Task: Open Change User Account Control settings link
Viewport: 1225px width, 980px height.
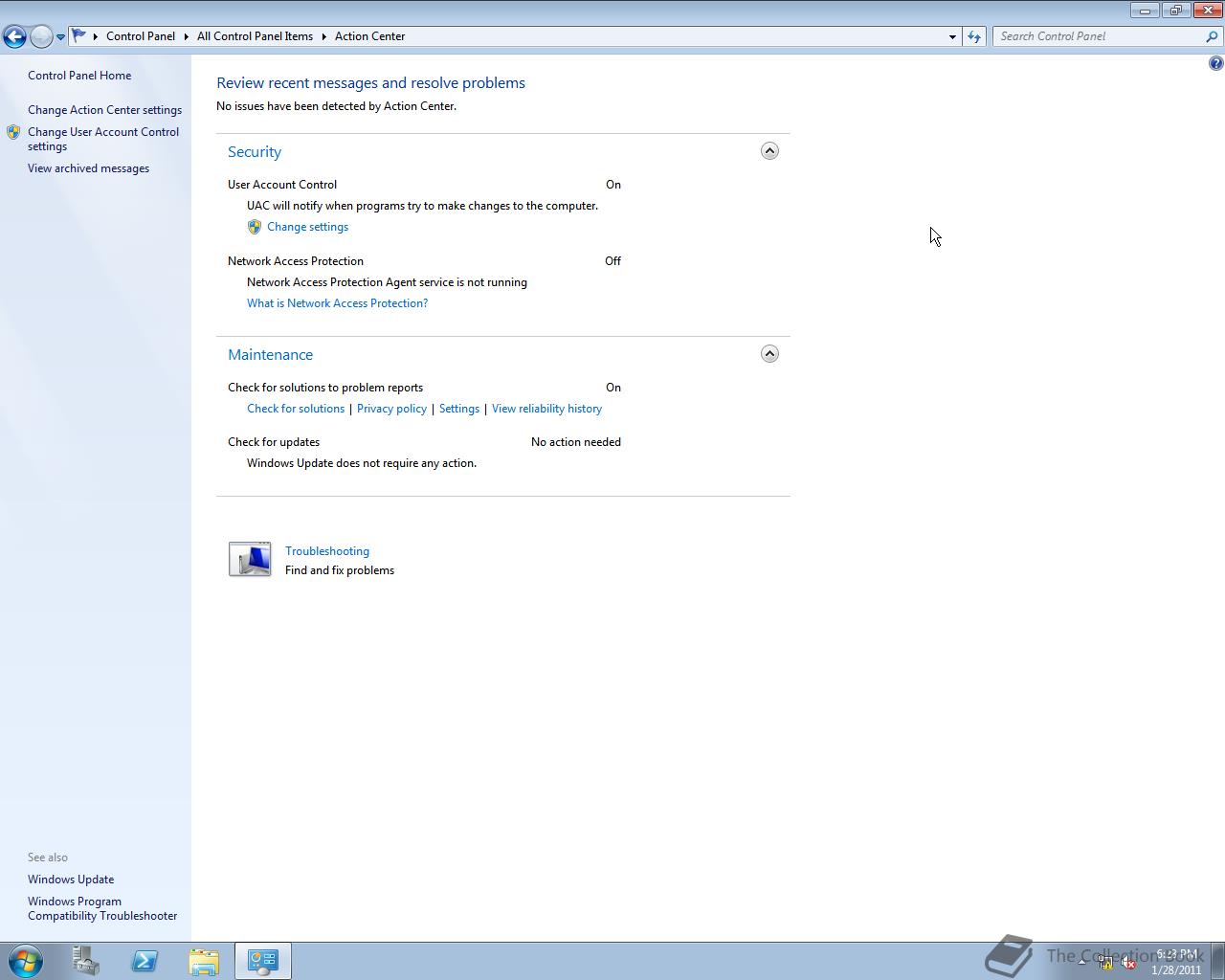Action: [103, 139]
